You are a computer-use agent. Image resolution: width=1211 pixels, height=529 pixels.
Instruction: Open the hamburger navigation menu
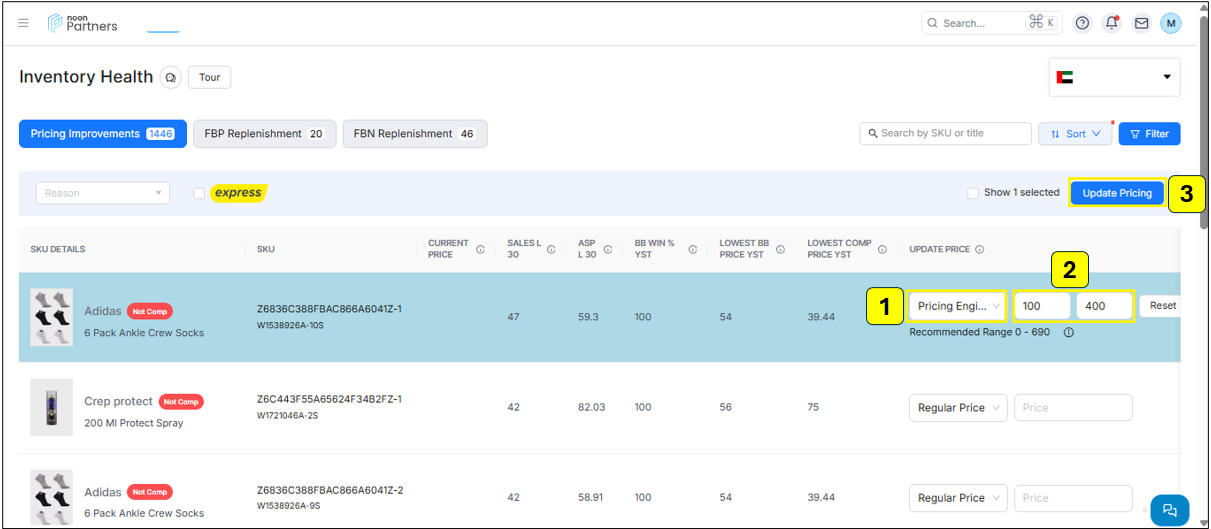pyautogui.click(x=24, y=23)
